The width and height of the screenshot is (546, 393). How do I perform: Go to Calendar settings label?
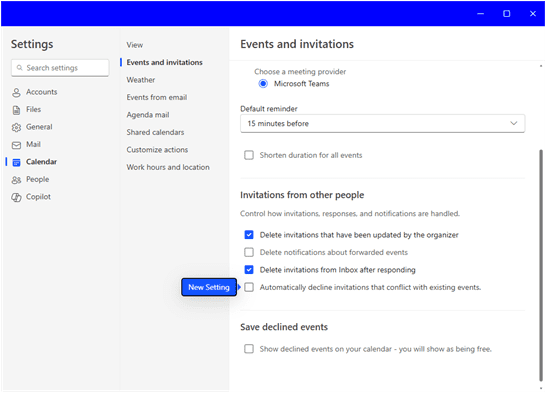coord(41,162)
